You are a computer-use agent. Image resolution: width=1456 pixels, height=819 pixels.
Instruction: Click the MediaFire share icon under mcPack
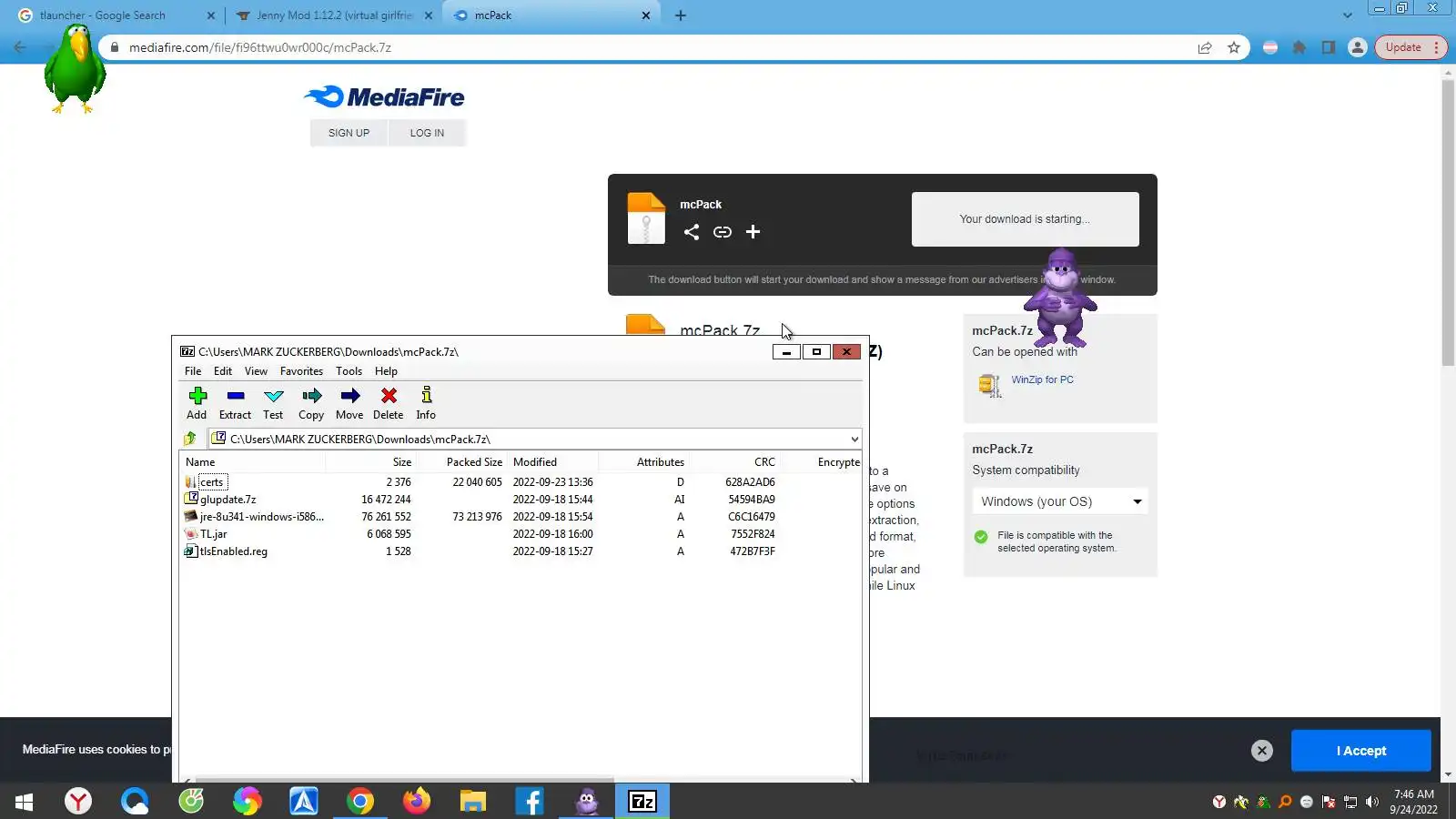[692, 232]
